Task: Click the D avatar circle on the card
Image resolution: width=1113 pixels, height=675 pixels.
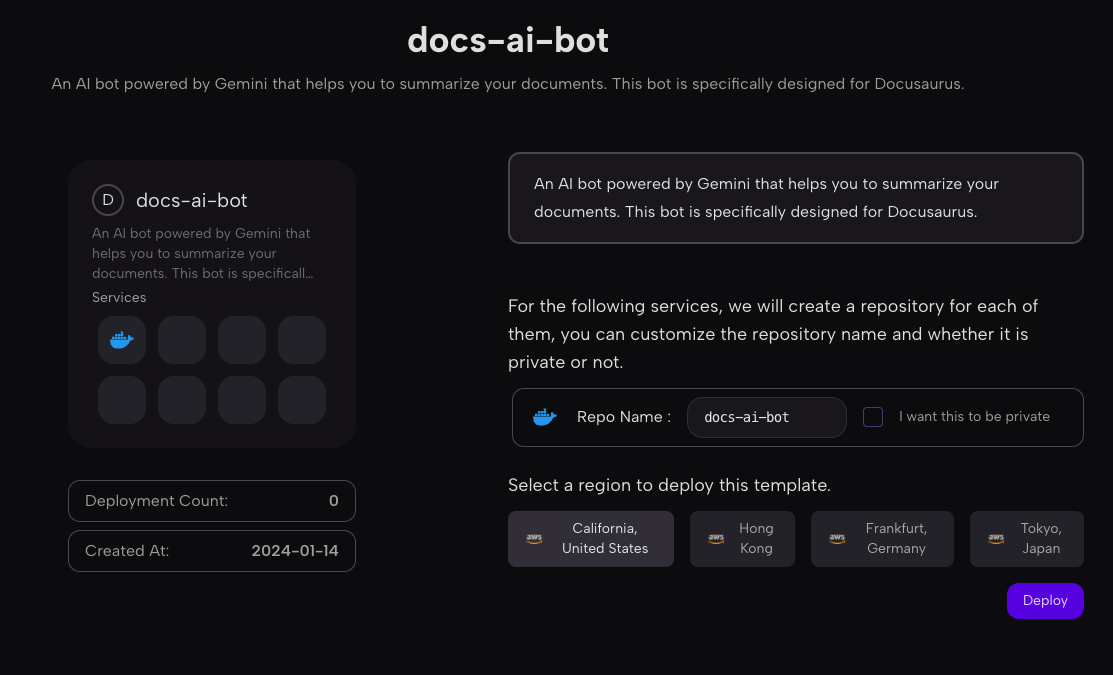Action: pyautogui.click(x=108, y=200)
